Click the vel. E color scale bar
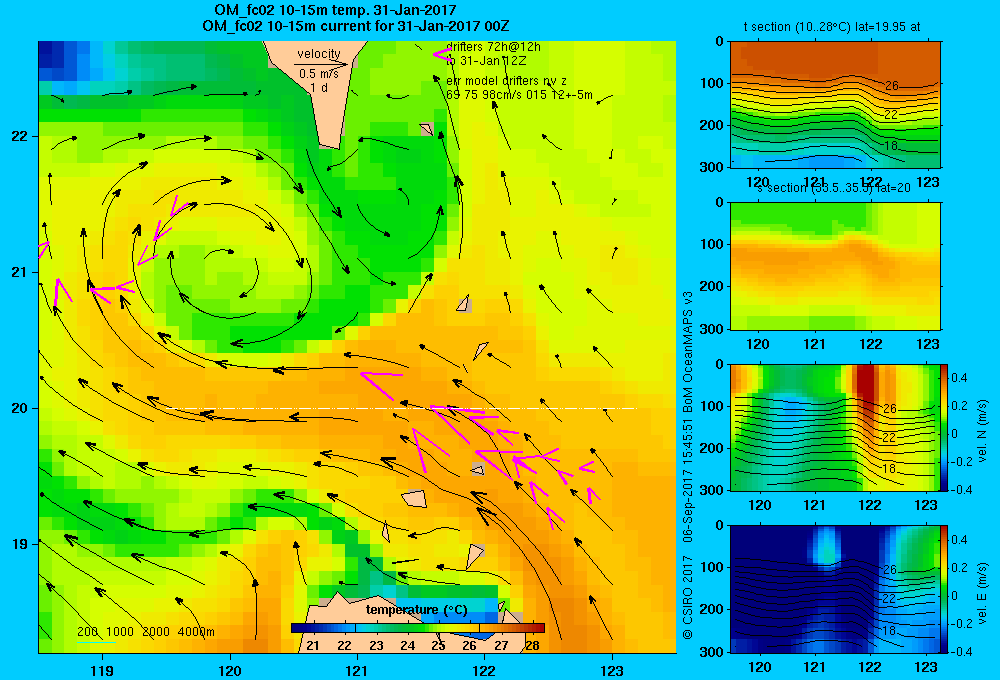This screenshot has width=1000, height=680. pyautogui.click(x=945, y=589)
